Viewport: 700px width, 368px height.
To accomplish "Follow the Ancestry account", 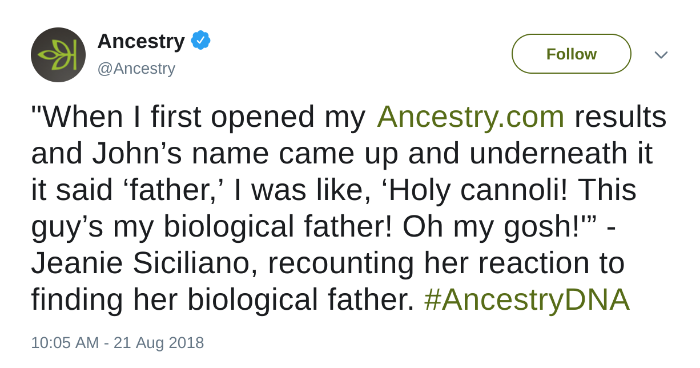I will pyautogui.click(x=571, y=54).
